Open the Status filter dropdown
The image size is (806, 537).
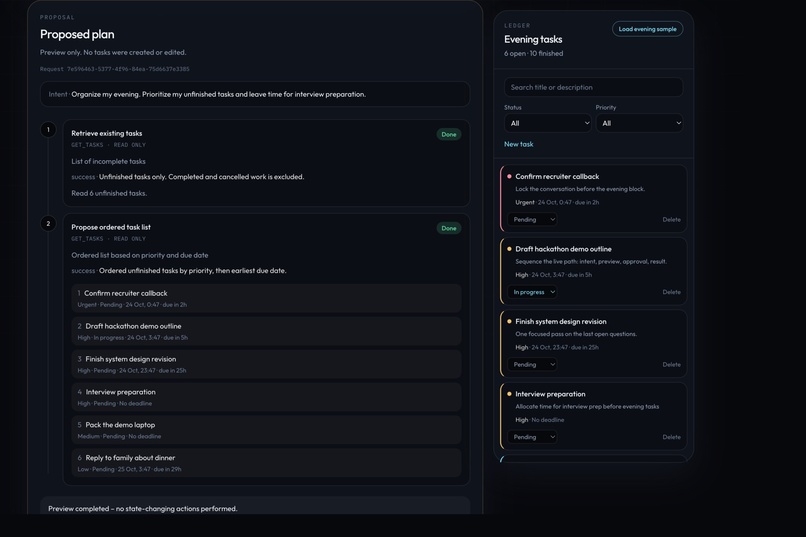click(547, 123)
